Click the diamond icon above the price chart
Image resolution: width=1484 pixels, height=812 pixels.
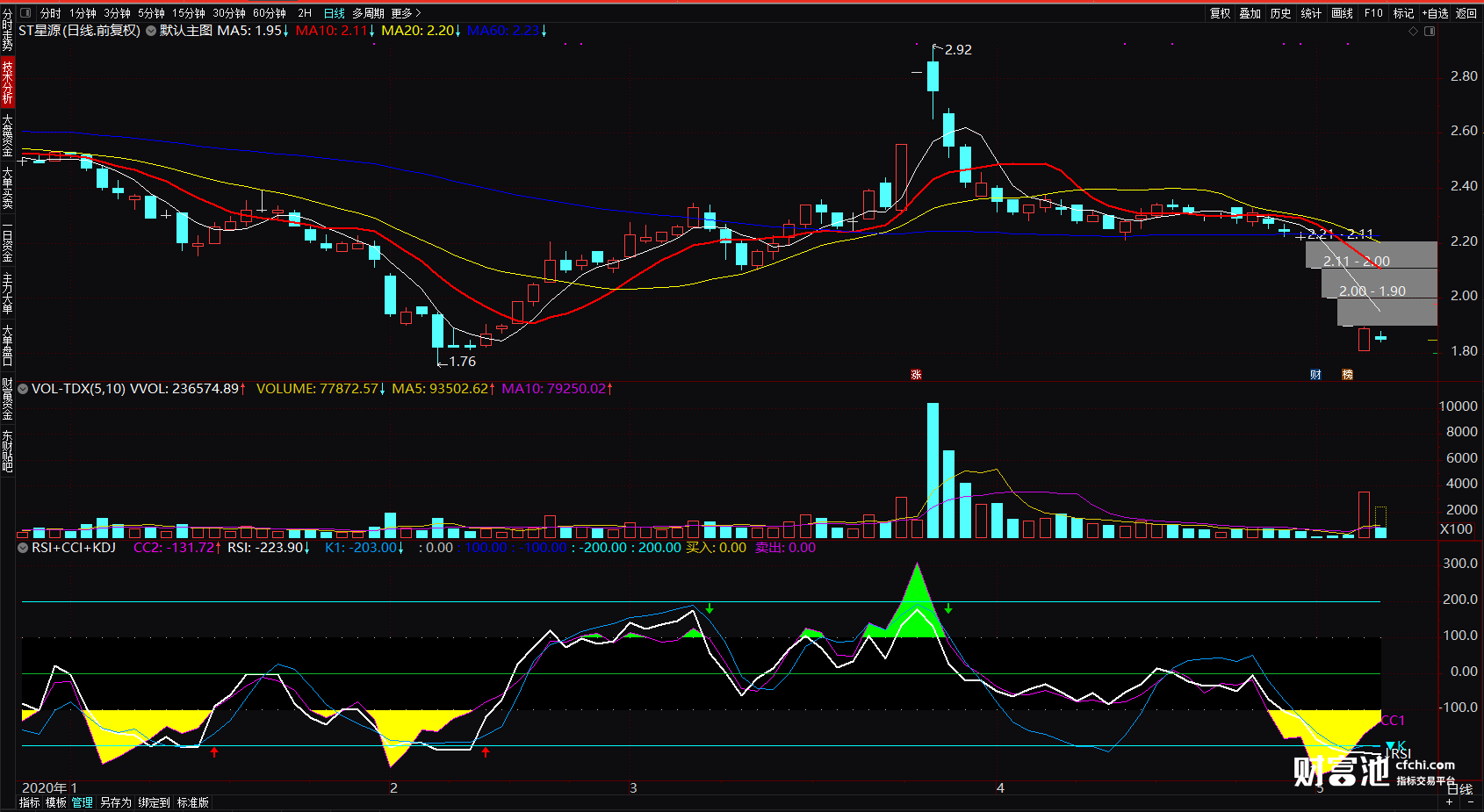pos(1414,29)
